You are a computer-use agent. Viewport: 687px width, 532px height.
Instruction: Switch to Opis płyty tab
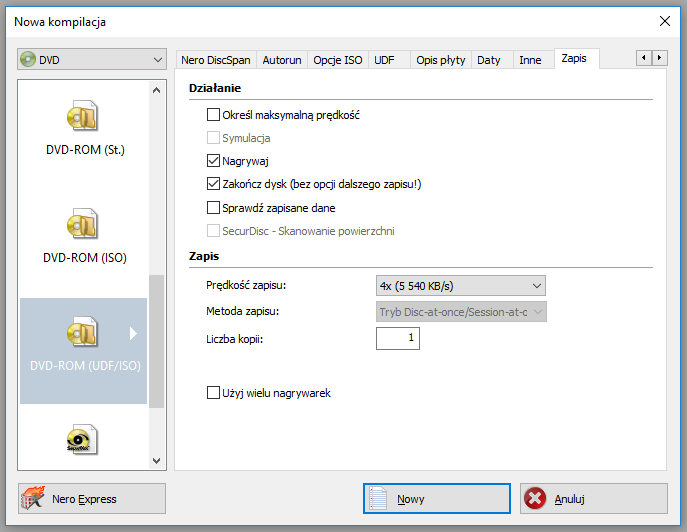[x=441, y=60]
